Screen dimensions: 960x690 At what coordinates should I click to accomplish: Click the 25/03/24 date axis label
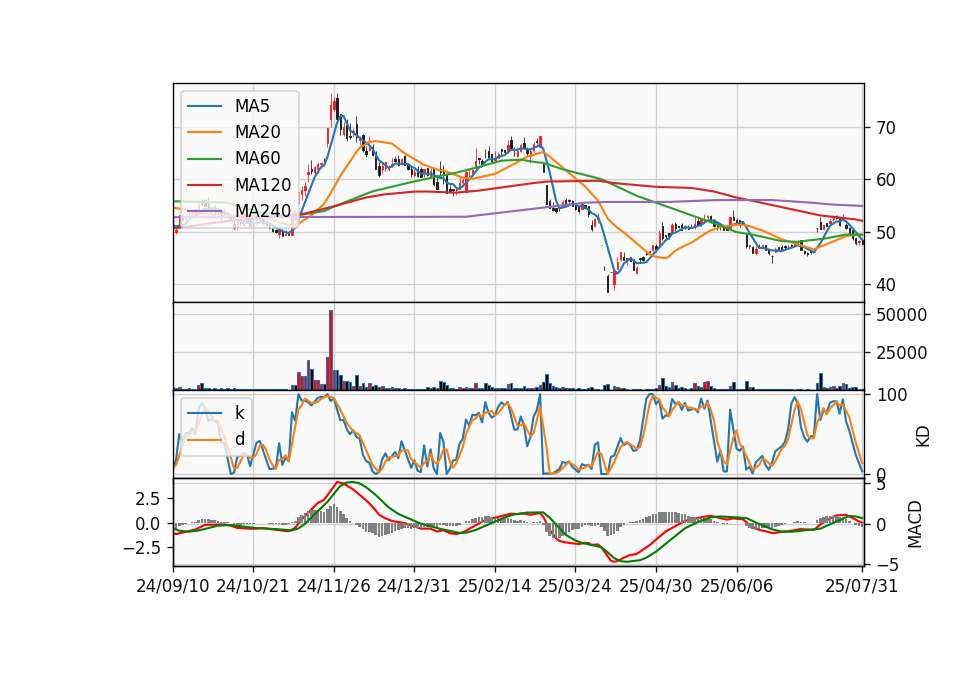coord(575,586)
